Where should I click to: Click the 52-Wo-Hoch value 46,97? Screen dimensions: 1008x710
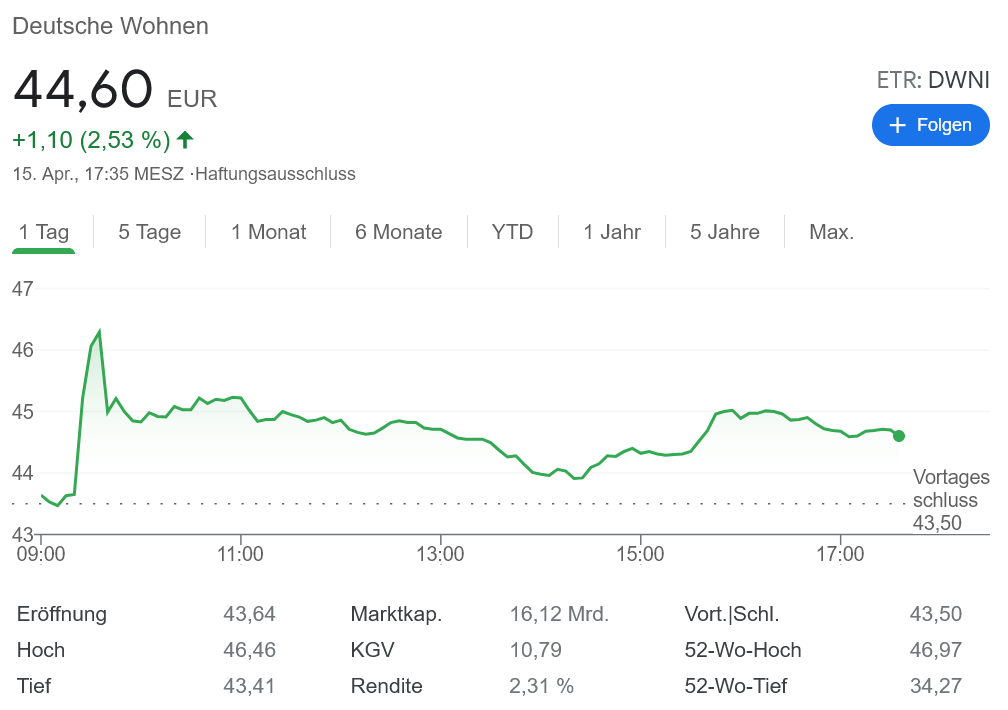click(x=935, y=650)
